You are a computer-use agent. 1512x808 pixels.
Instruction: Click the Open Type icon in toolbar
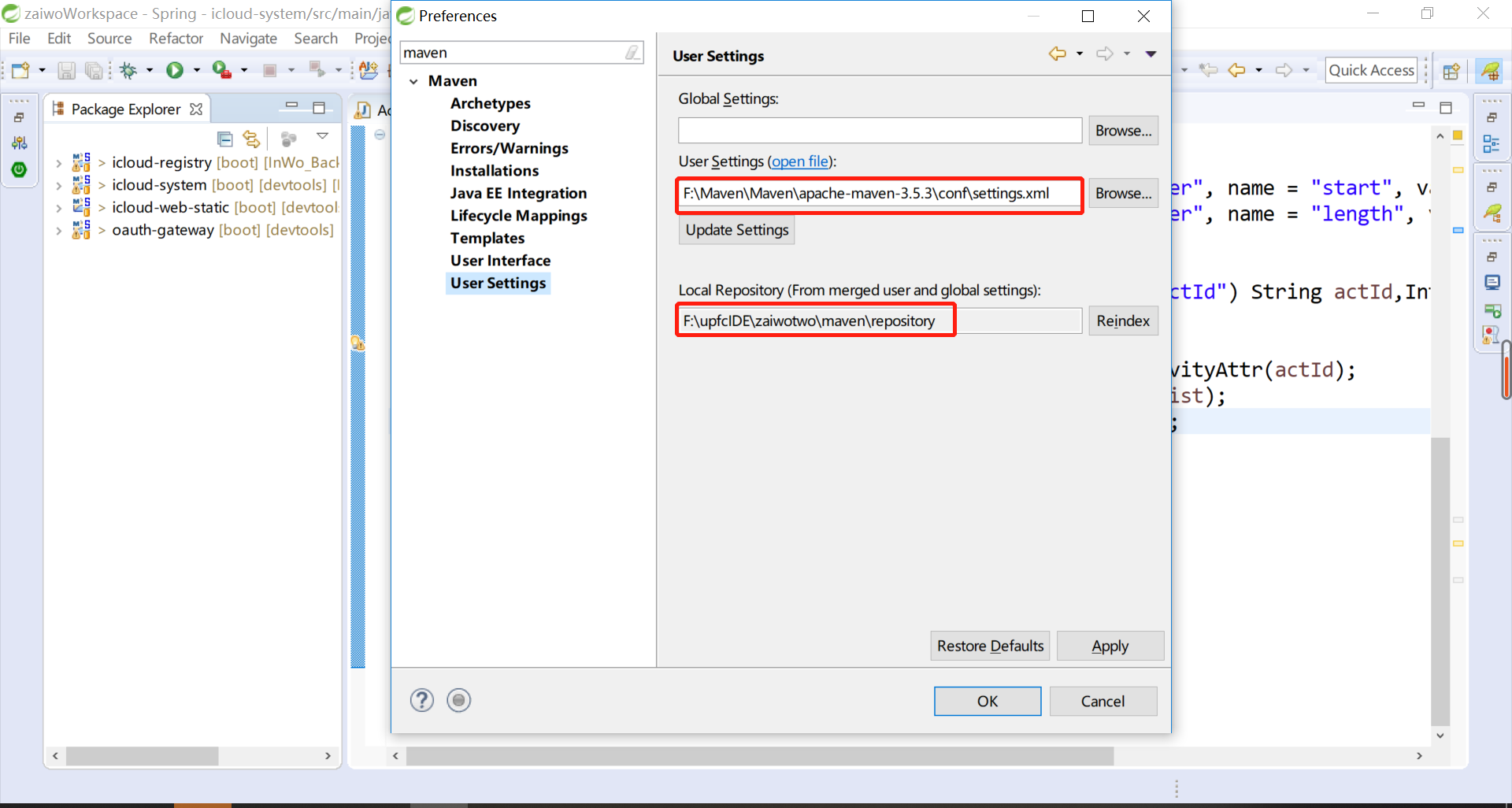368,70
